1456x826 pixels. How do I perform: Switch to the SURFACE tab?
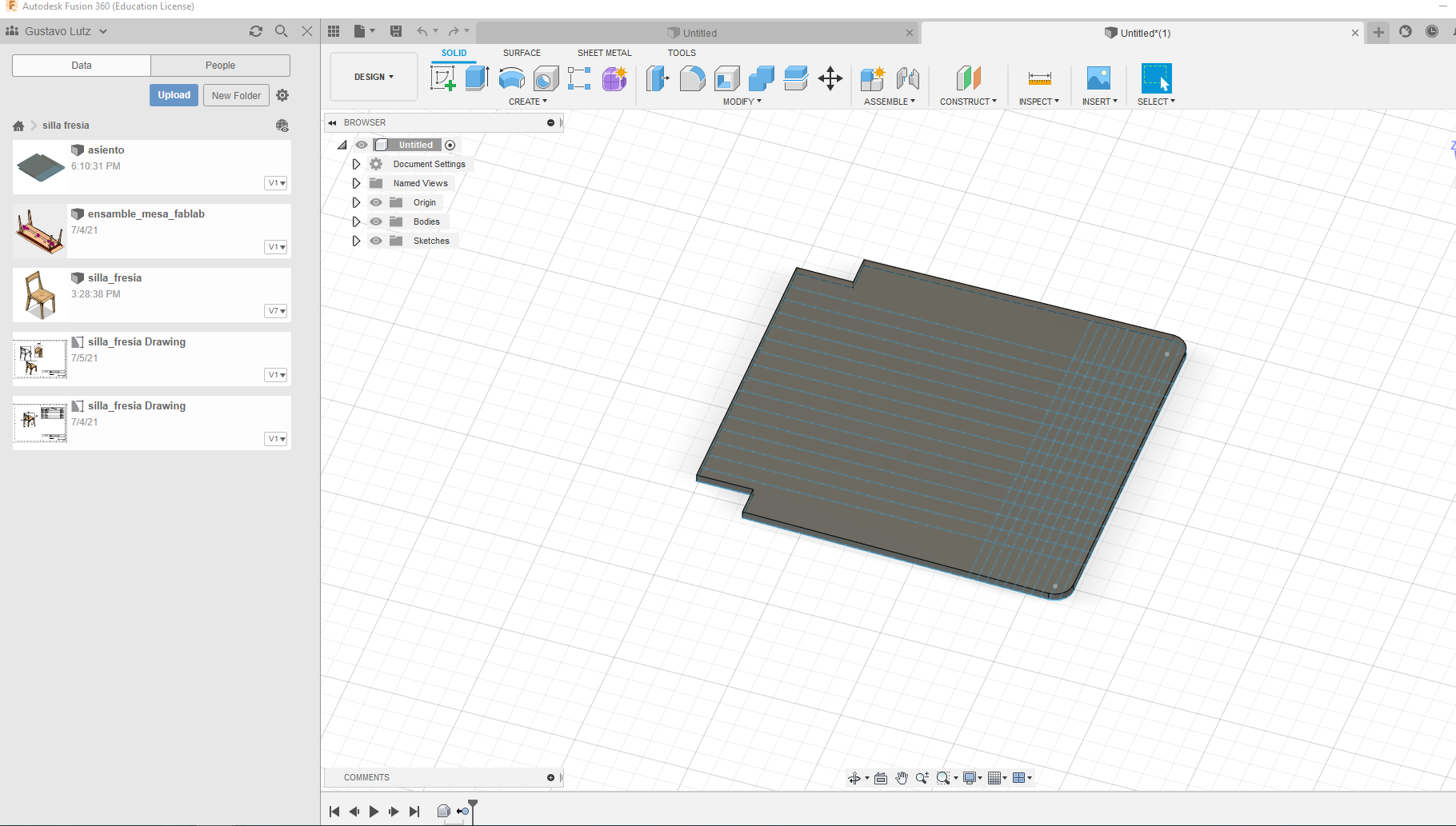522,53
